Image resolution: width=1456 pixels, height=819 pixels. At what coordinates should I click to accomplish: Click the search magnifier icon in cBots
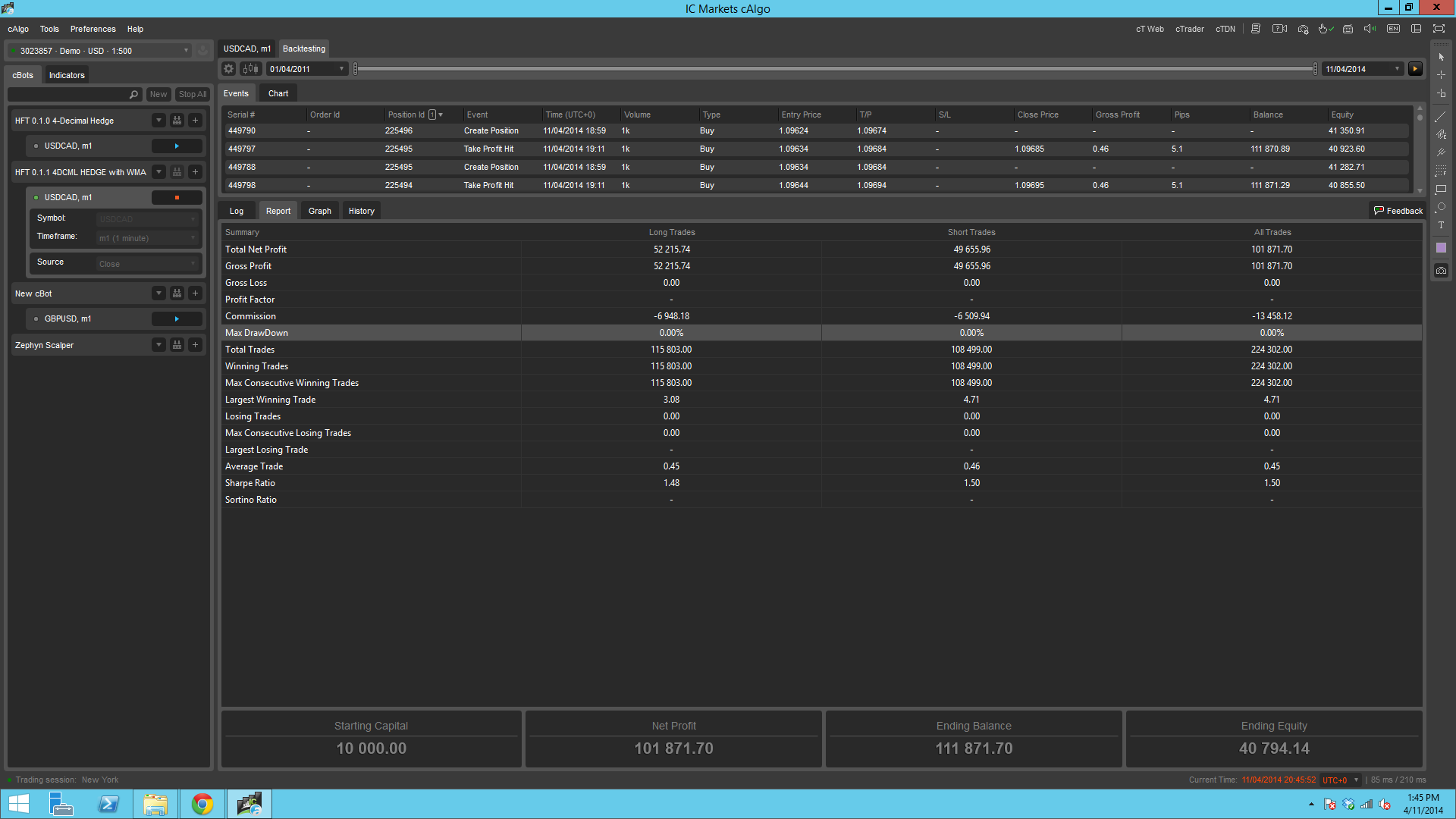tap(133, 95)
